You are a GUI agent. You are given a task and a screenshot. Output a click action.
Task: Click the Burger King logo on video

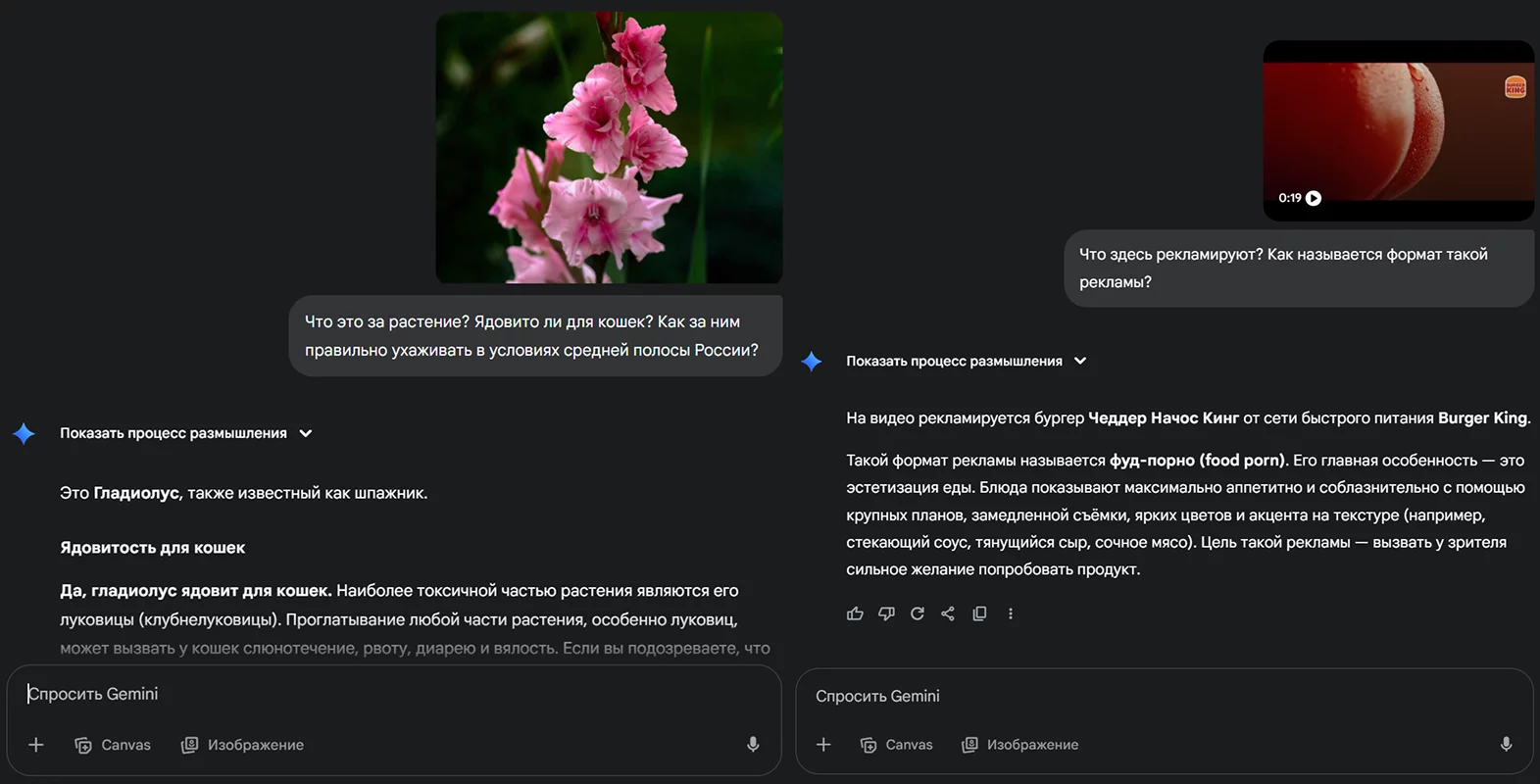(1515, 87)
